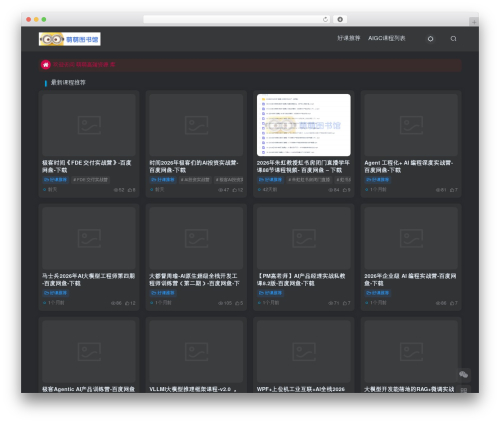500x423 pixels.
Task: Open the WPF+上位机工业互联+AI全栈 title
Action: pyautogui.click(x=301, y=389)
